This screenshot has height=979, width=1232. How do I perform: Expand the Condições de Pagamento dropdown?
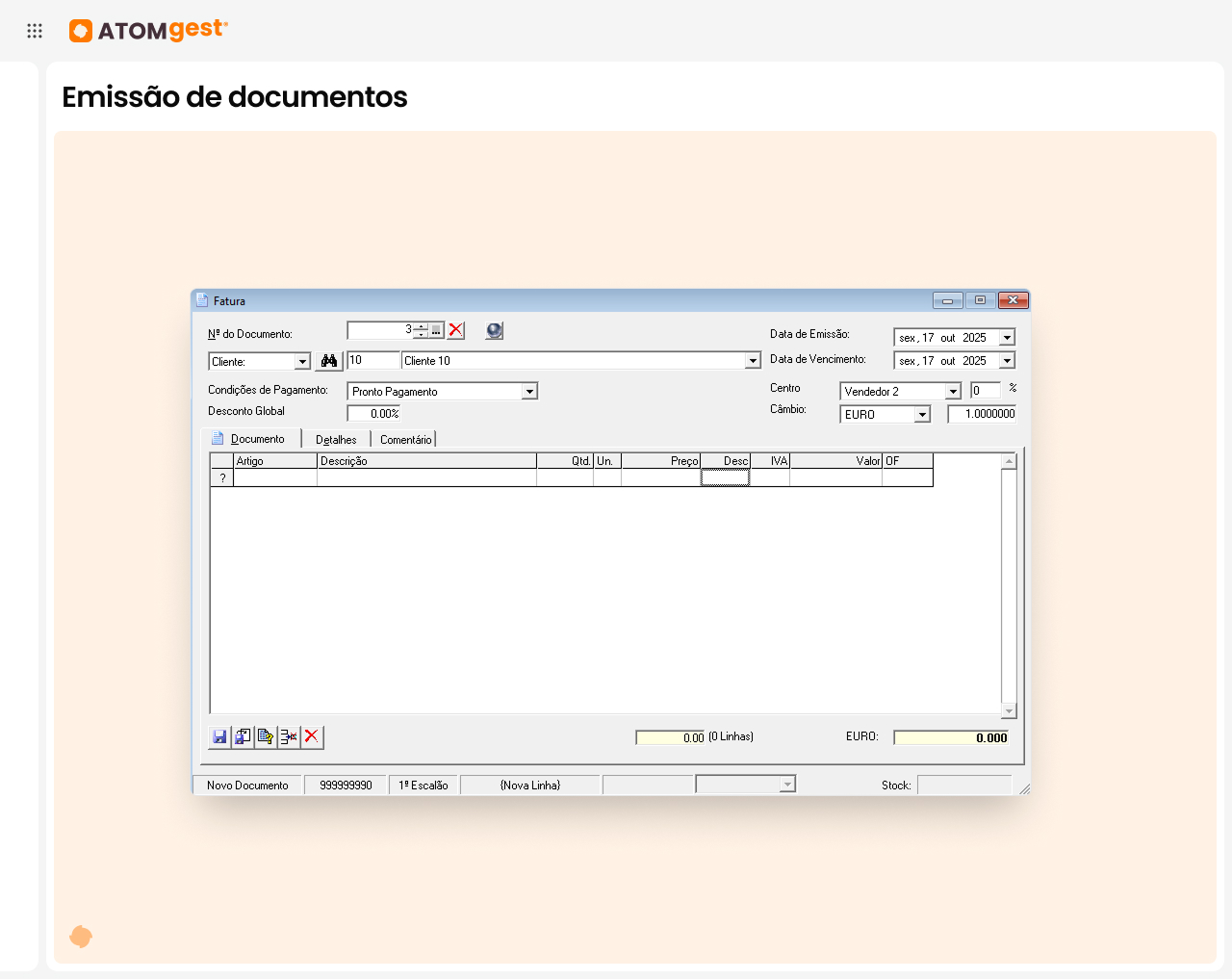click(528, 392)
